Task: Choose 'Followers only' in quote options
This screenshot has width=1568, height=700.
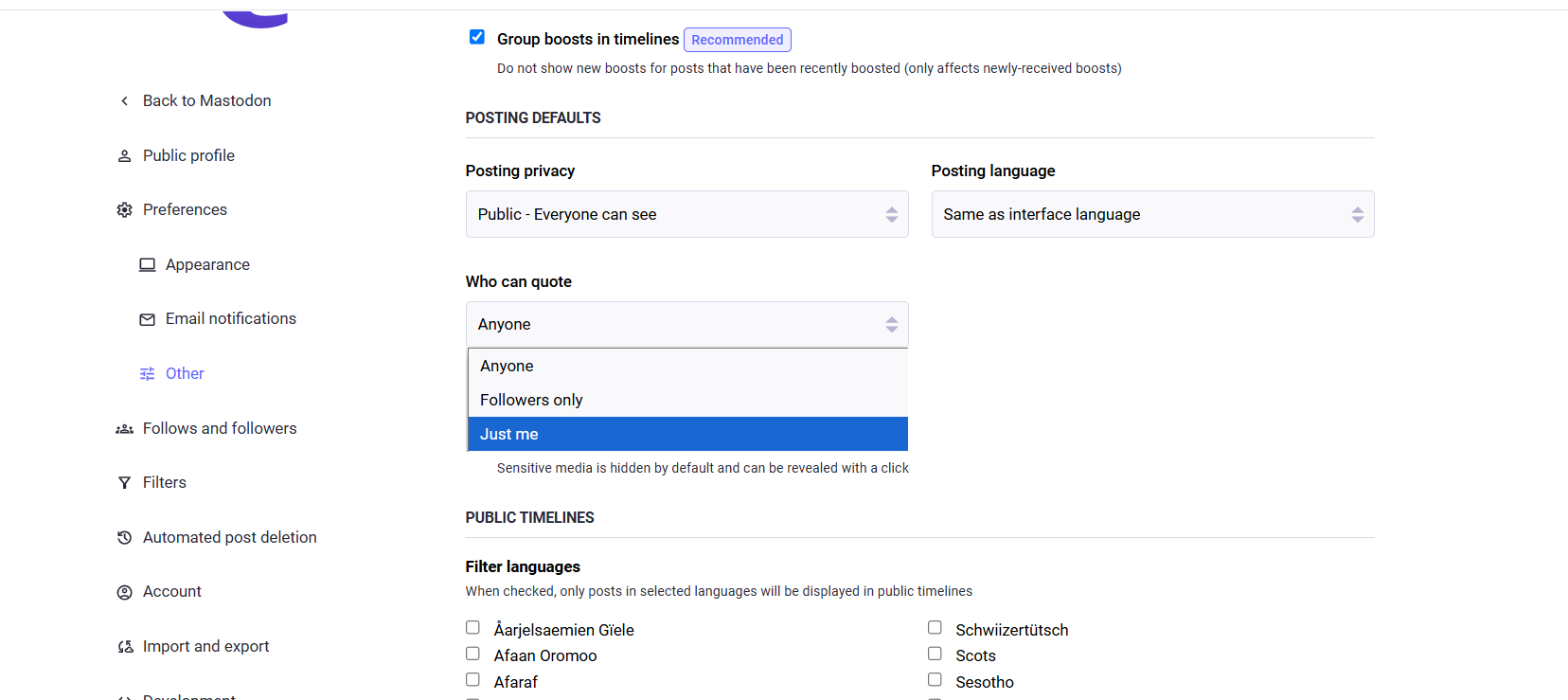Action: coord(686,400)
